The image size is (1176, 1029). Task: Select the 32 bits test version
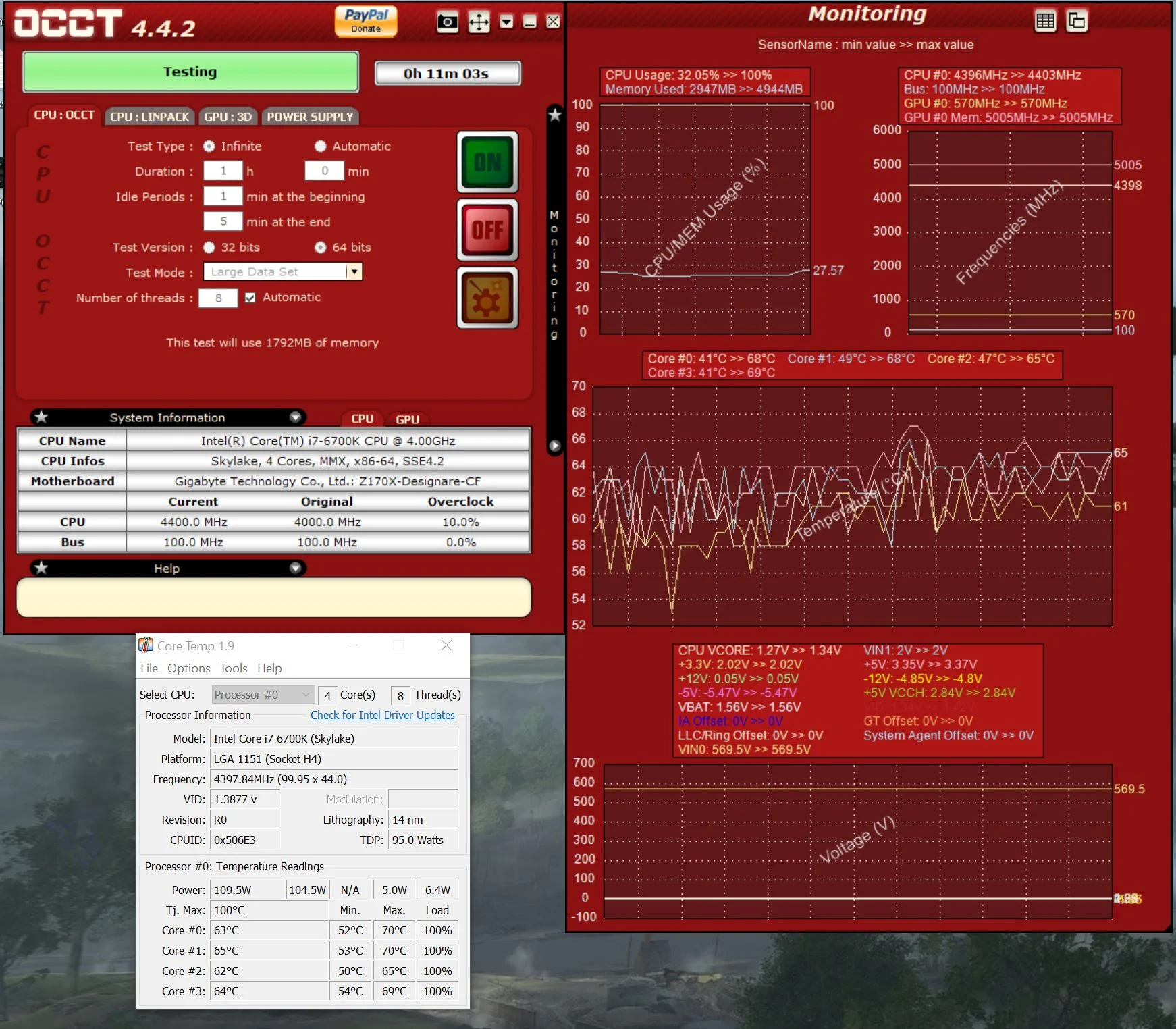point(209,247)
